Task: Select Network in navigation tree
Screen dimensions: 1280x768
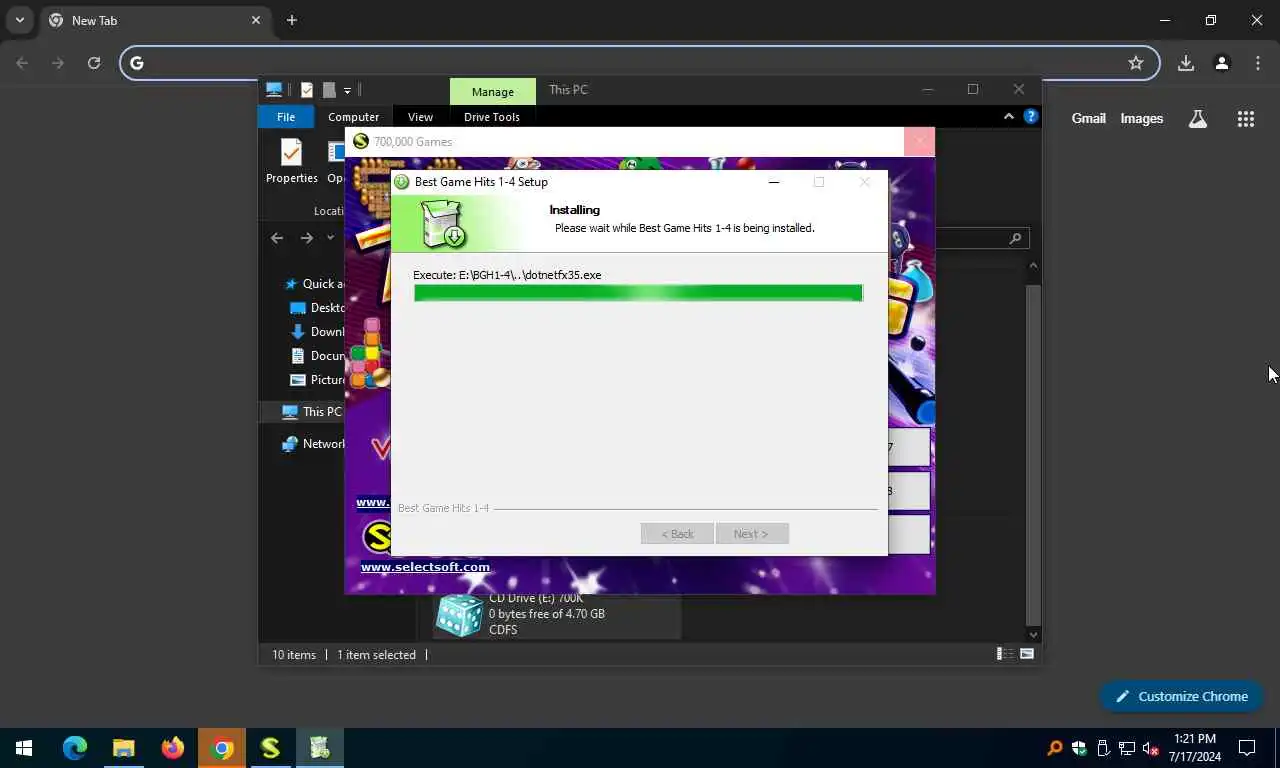Action: [313, 443]
